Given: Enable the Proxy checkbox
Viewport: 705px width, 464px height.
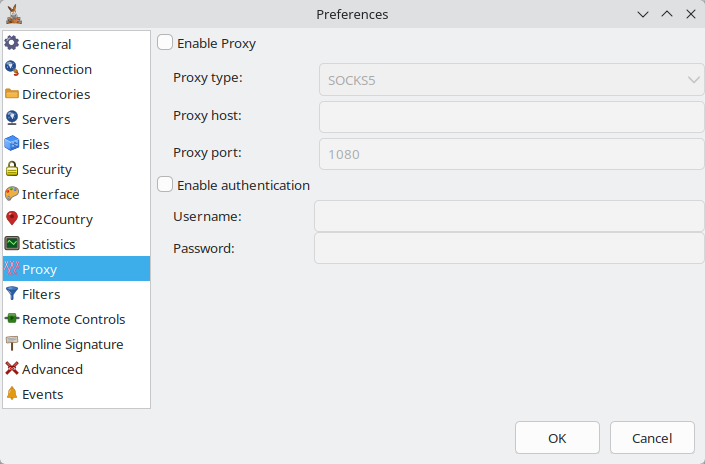Looking at the screenshot, I should [165, 43].
